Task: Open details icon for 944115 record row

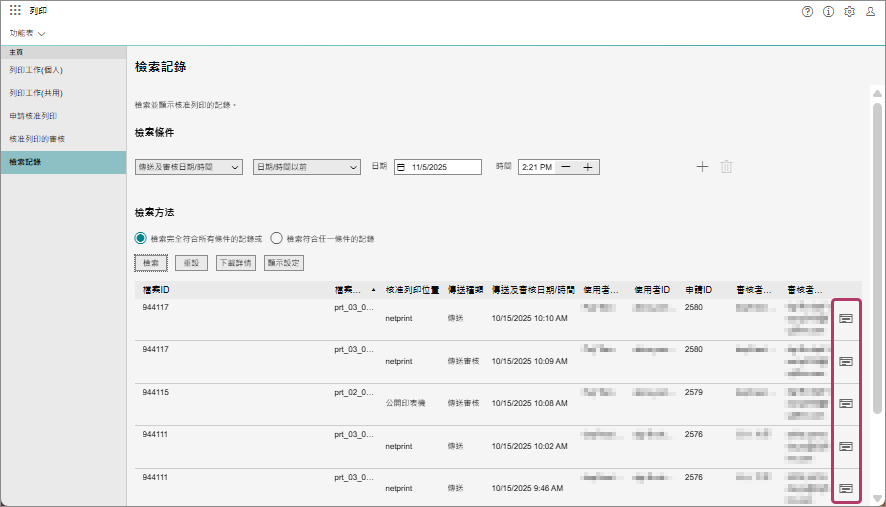Action: click(846, 403)
